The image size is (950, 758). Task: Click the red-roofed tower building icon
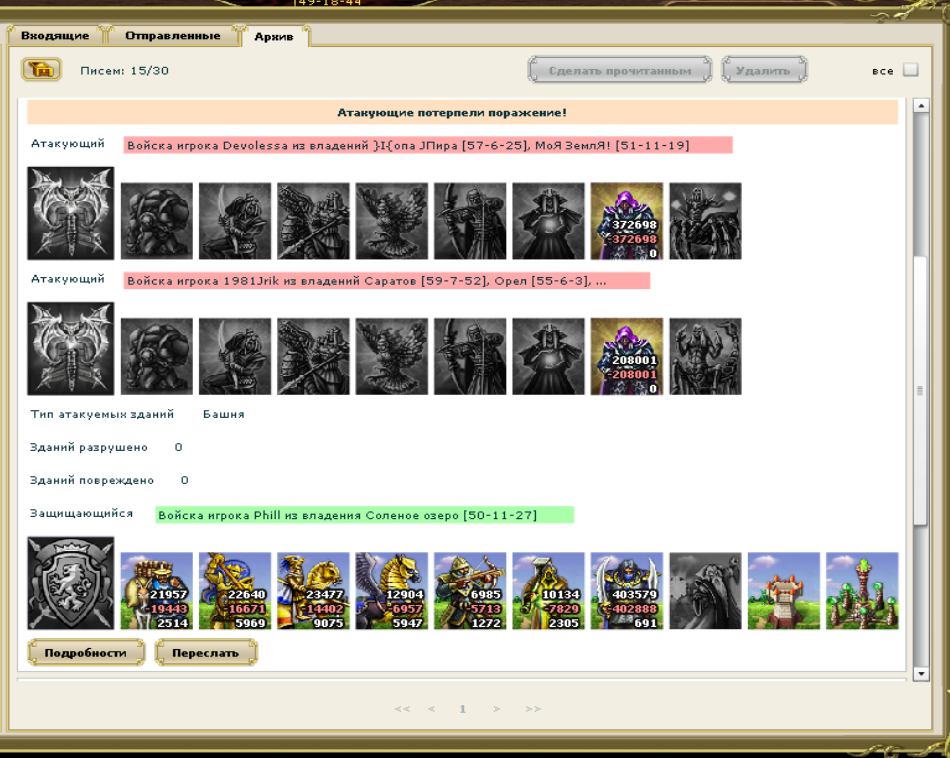click(x=783, y=591)
